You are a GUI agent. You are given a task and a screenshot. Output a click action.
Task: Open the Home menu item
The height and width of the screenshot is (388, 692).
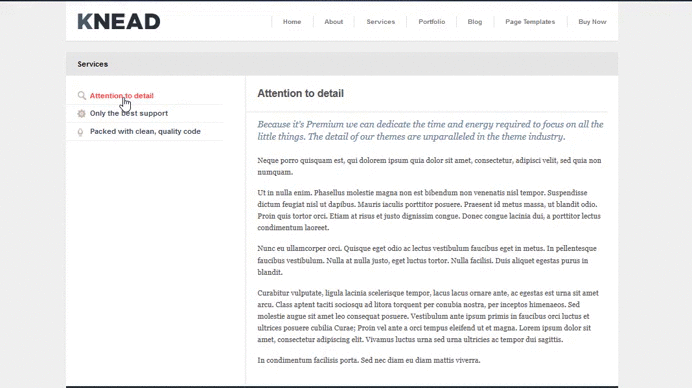(292, 22)
